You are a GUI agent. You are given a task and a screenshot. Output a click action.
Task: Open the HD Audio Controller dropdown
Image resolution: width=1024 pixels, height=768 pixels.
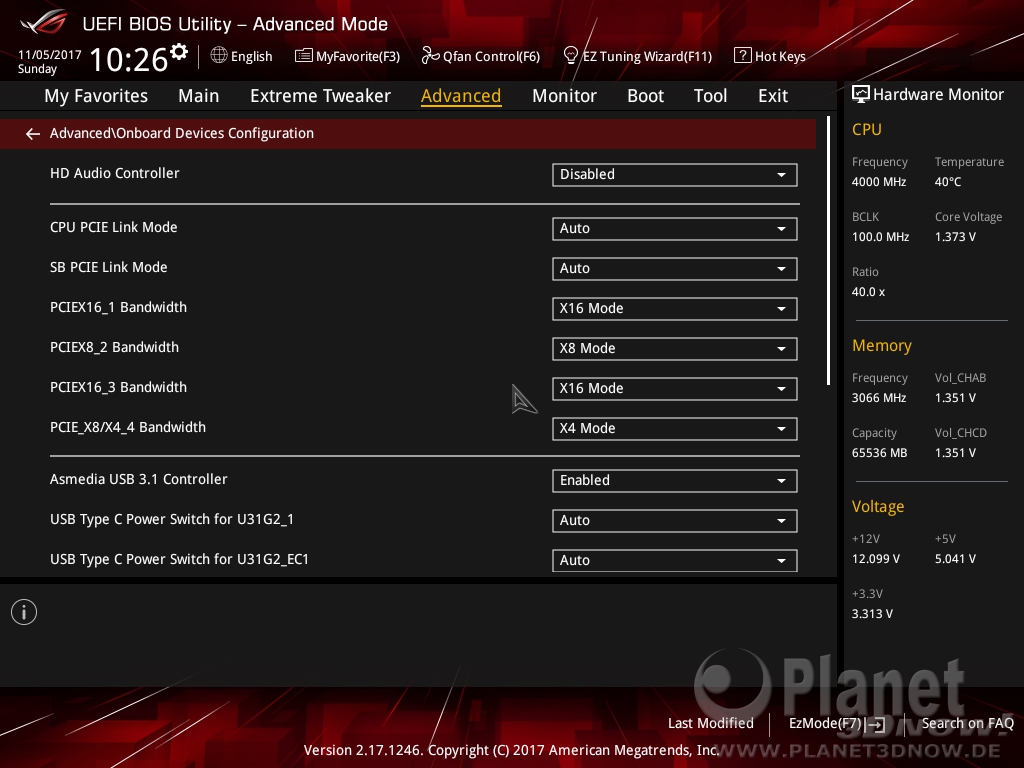click(x=674, y=174)
